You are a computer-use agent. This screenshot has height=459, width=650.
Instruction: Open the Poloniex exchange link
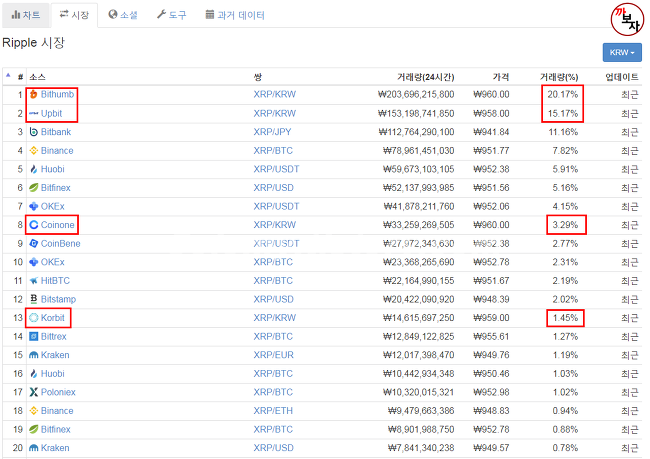[58, 392]
